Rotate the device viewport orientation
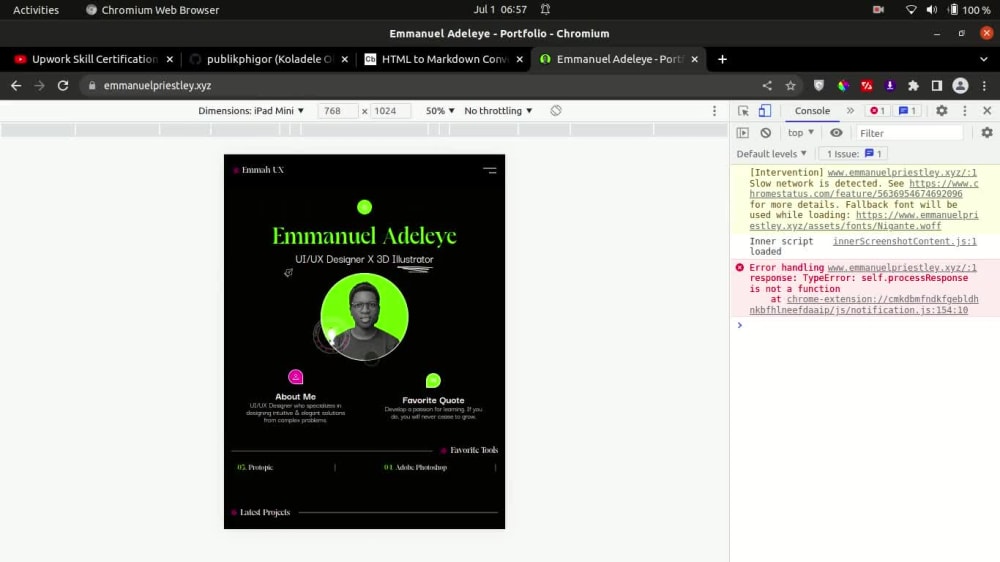Image resolution: width=1000 pixels, height=562 pixels. [556, 110]
